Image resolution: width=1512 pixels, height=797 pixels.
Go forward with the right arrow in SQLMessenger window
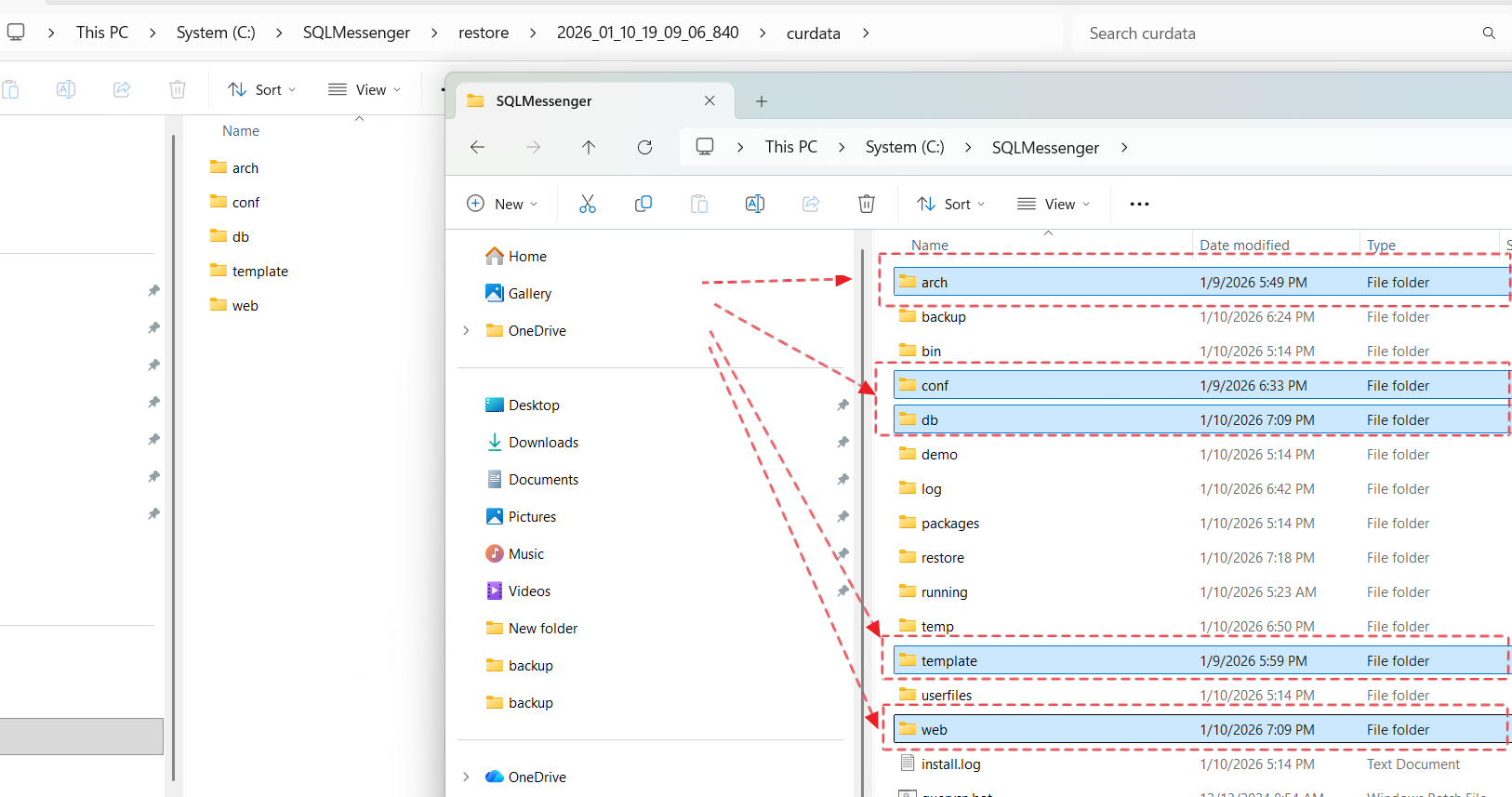pyautogui.click(x=533, y=147)
